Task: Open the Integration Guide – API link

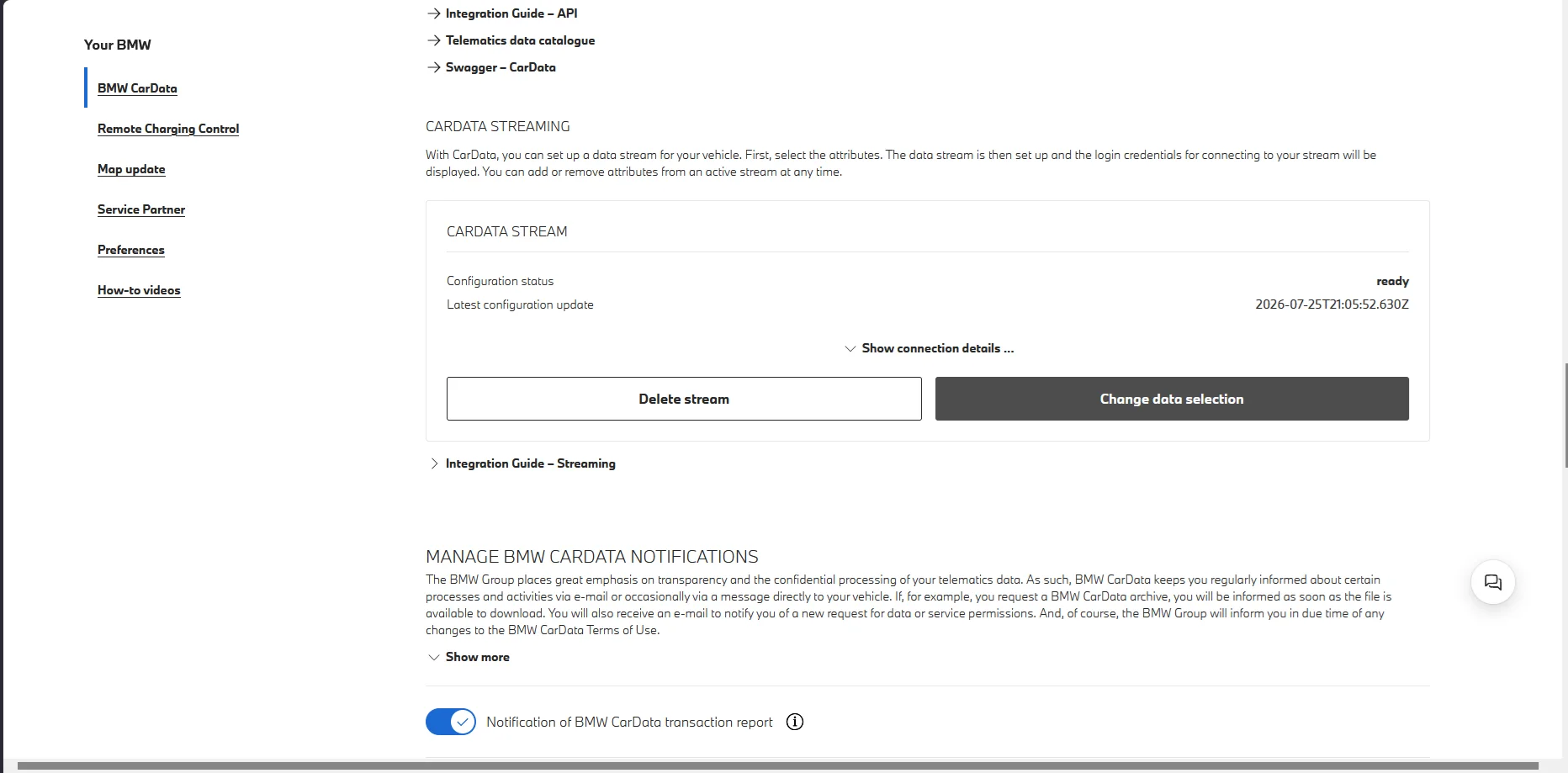Action: click(502, 13)
